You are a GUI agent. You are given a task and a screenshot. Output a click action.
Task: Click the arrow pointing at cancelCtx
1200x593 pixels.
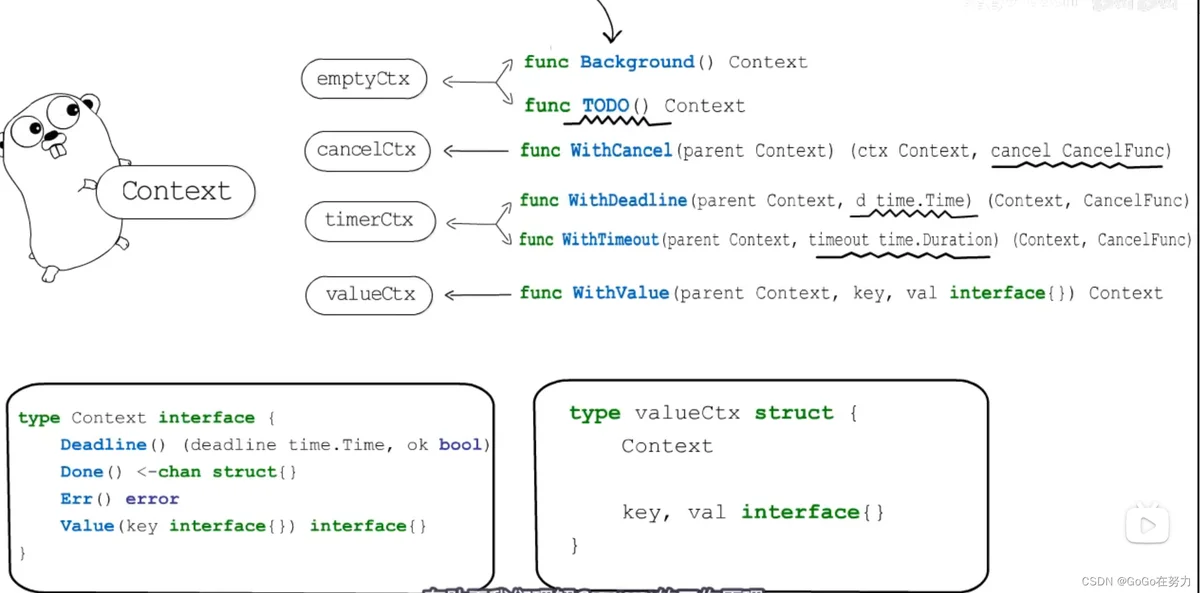click(x=476, y=151)
